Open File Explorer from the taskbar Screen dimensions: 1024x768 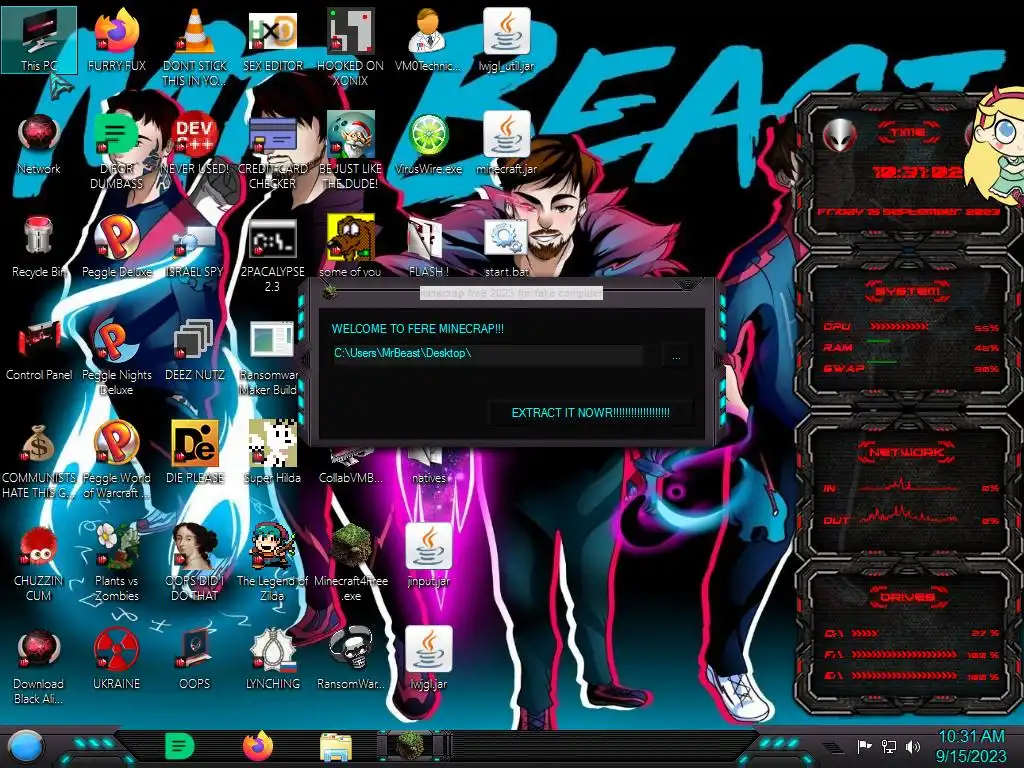pos(336,747)
